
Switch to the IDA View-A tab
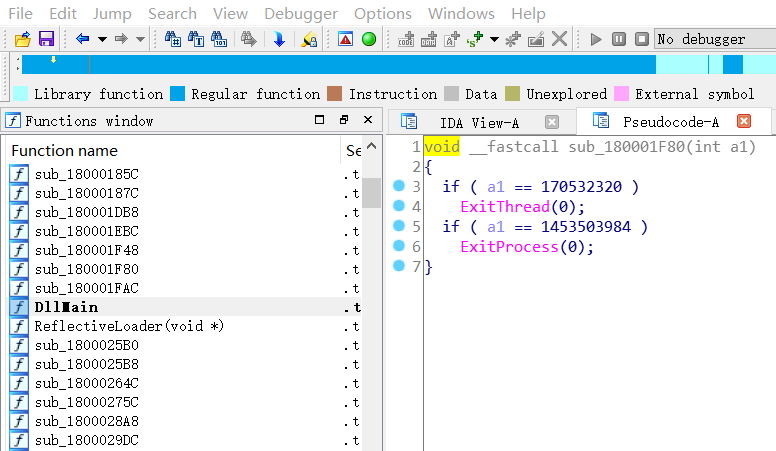tap(479, 122)
